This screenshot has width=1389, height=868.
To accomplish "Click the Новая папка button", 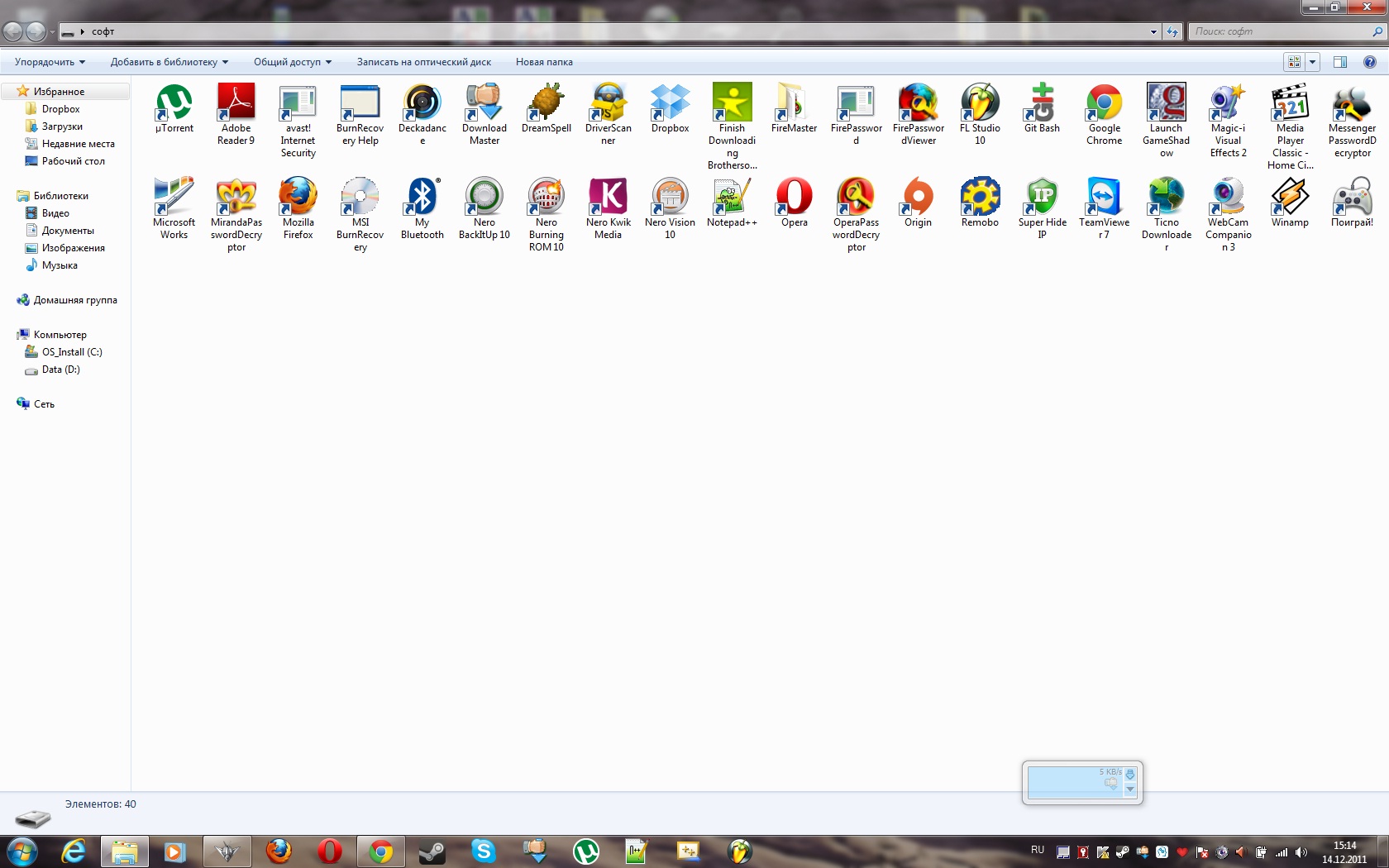I will coord(544,62).
